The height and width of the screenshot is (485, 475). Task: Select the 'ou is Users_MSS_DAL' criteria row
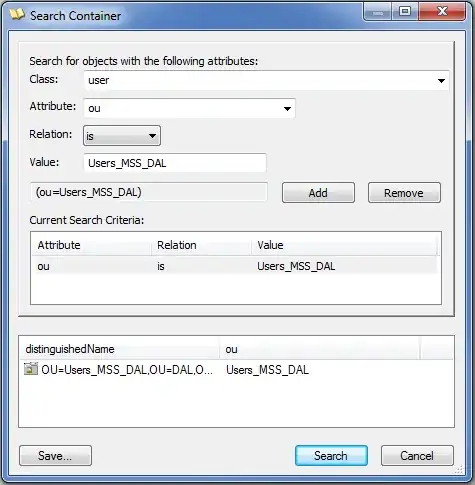(236, 266)
